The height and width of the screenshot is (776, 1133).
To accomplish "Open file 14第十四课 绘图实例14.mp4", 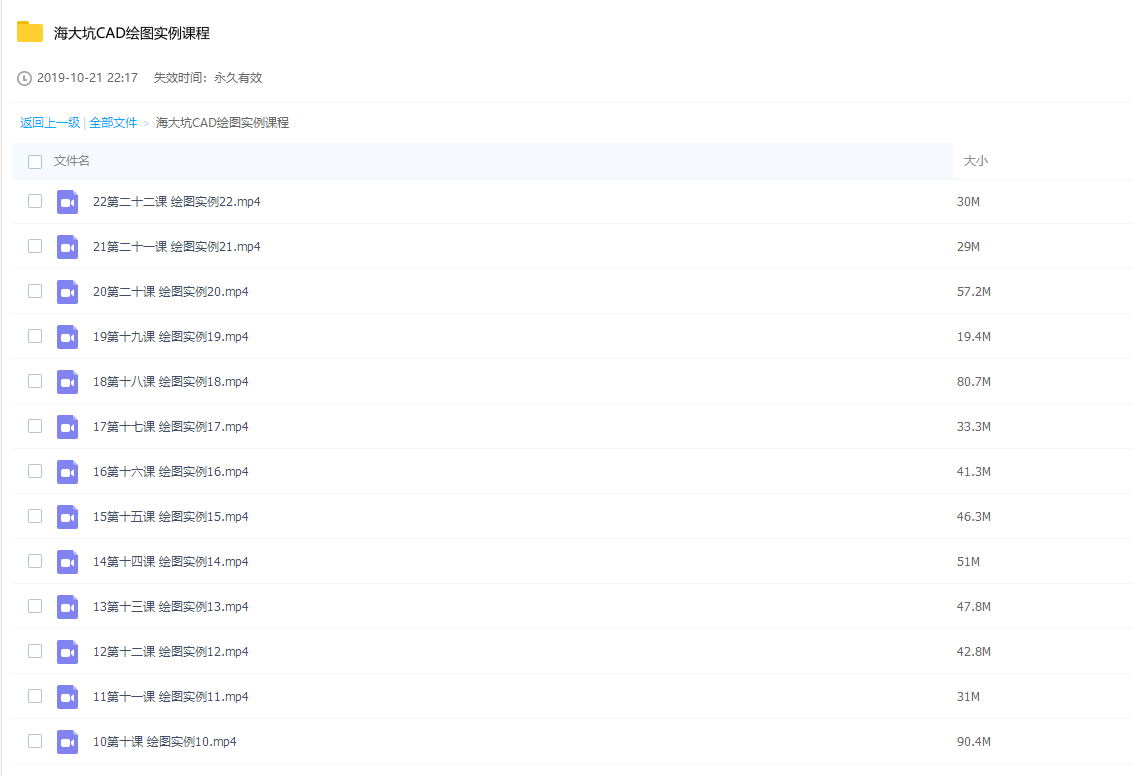I will coord(171,561).
